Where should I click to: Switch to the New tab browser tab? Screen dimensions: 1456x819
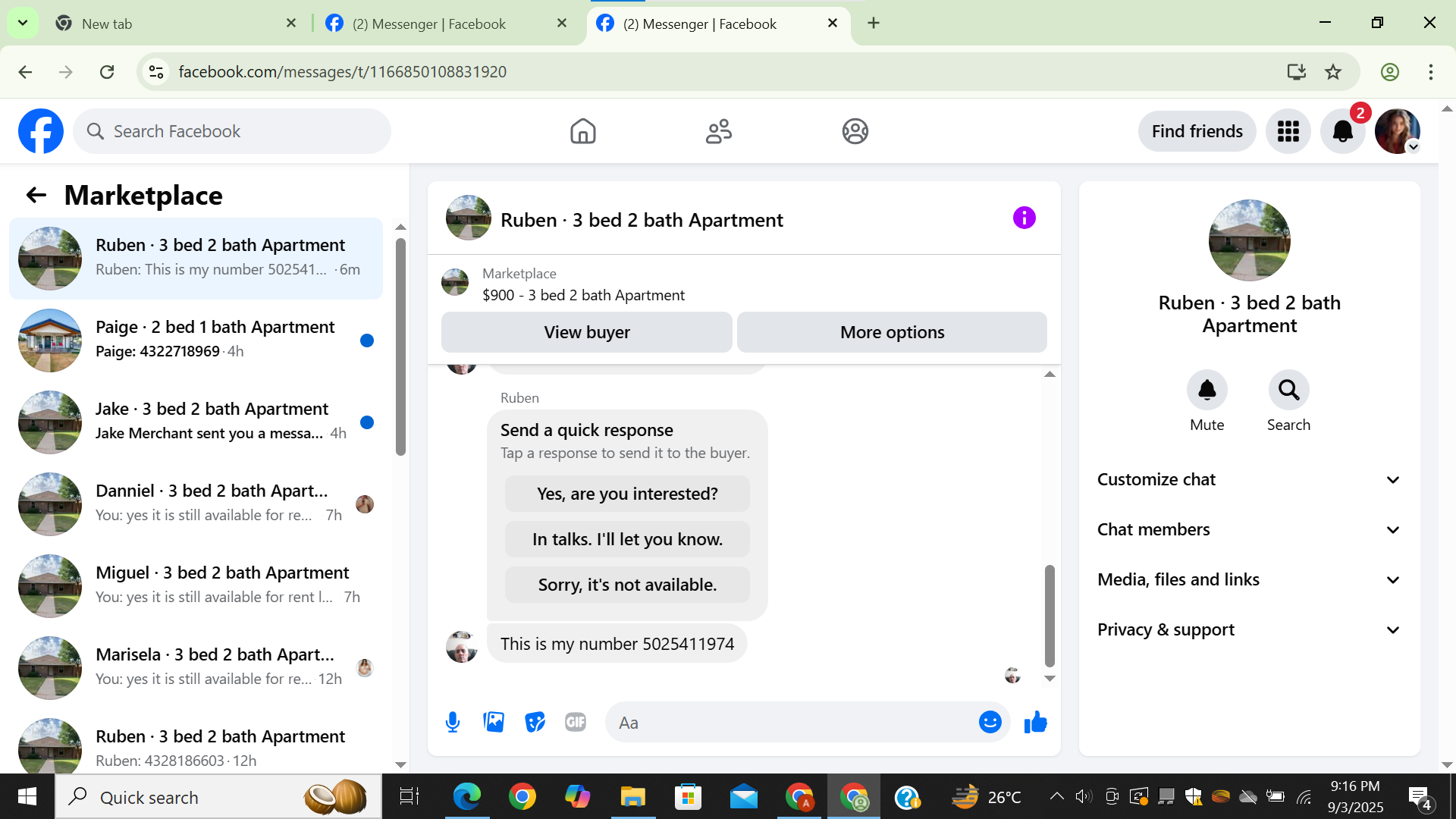[175, 24]
